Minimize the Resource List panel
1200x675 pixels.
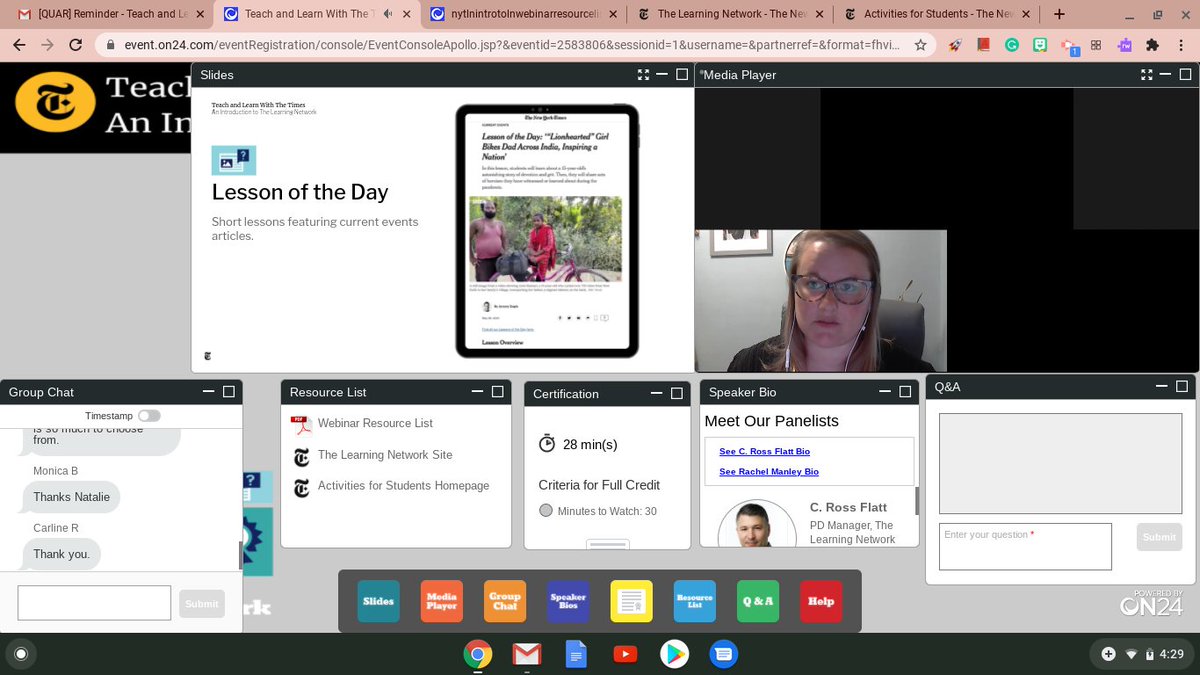click(x=475, y=392)
